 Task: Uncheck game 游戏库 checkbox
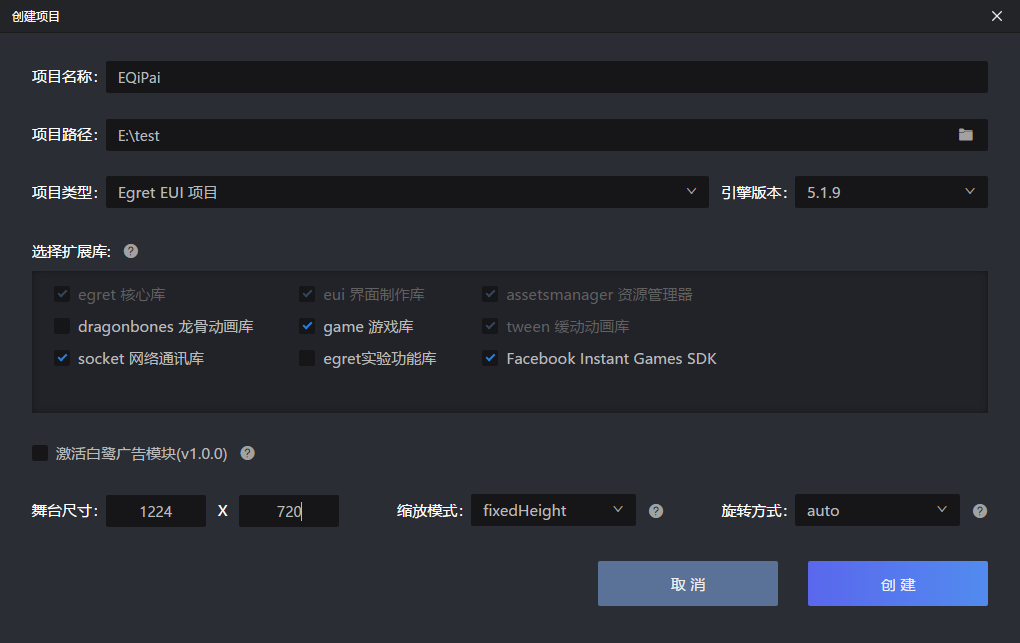(x=307, y=326)
